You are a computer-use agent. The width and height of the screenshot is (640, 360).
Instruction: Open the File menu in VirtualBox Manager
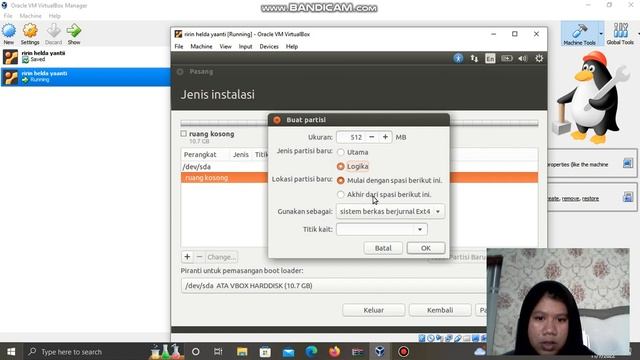point(8,16)
